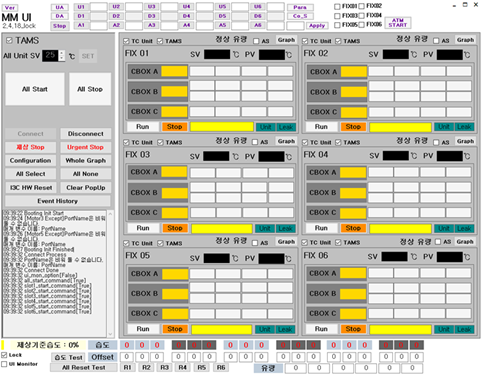Open Event History
The image size is (484, 376).
tap(58, 201)
